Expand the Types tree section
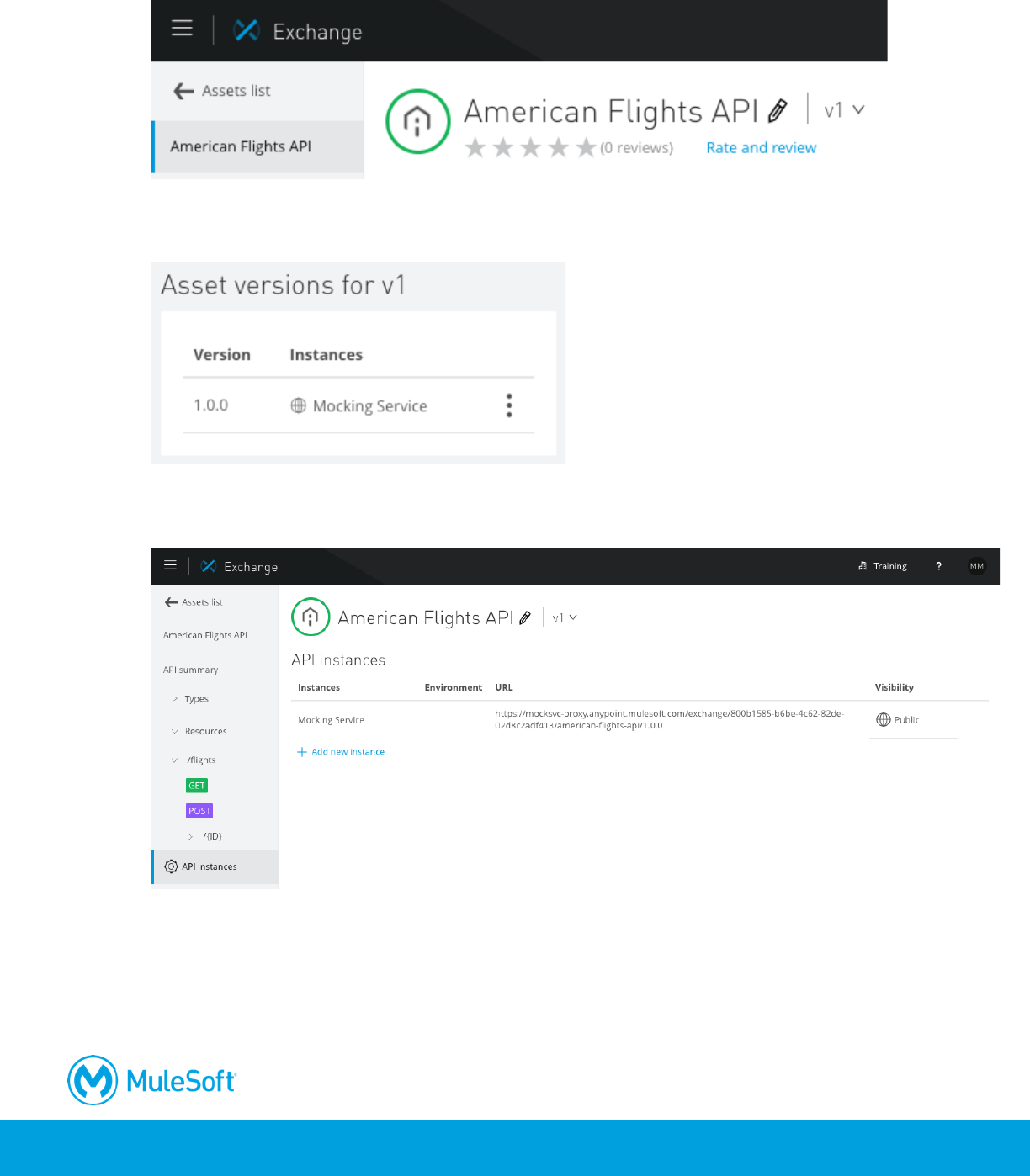The height and width of the screenshot is (1176, 1030). tap(175, 699)
